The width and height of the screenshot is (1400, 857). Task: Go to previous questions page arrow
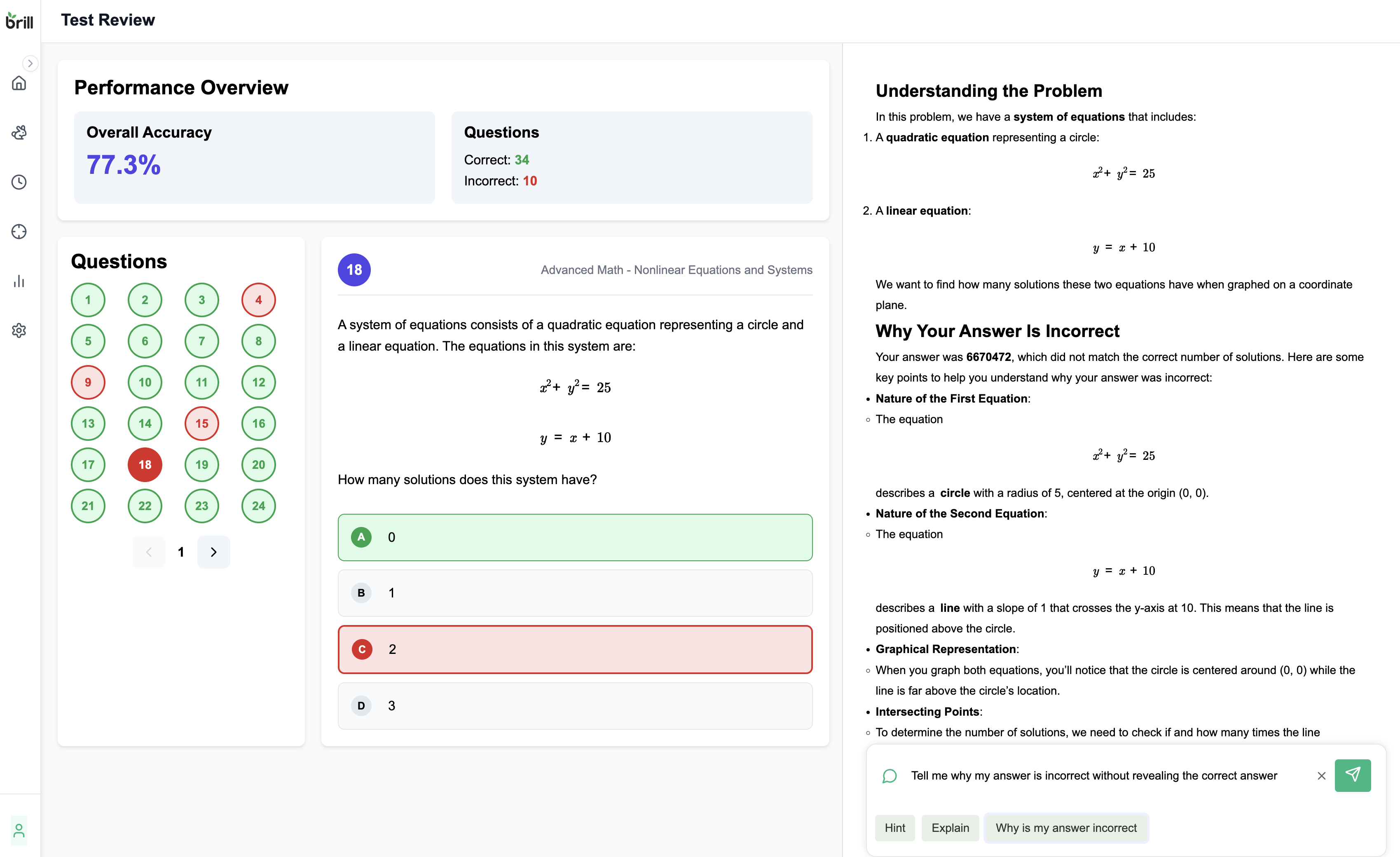click(x=148, y=552)
